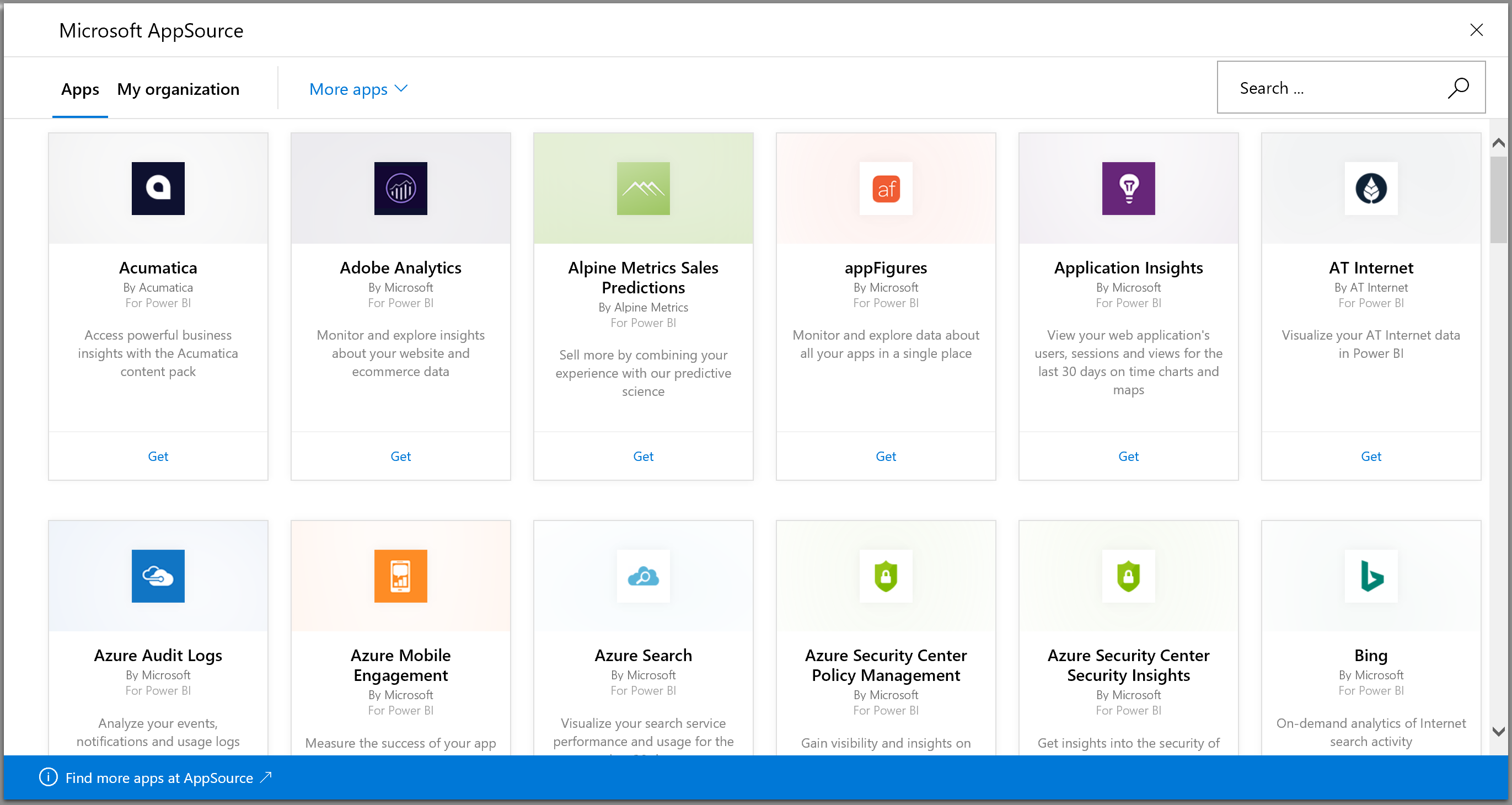The width and height of the screenshot is (1512, 805).
Task: Click the Acumatica app icon
Action: (x=159, y=189)
